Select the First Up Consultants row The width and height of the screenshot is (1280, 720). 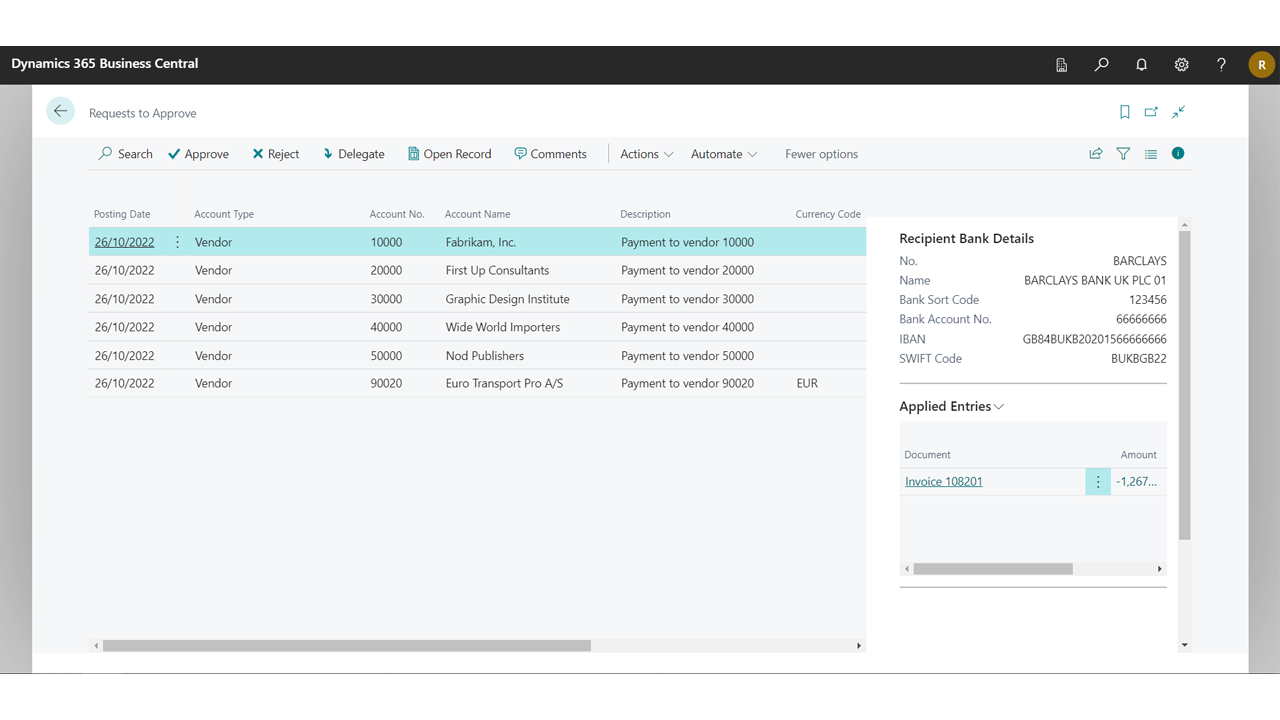pos(477,270)
